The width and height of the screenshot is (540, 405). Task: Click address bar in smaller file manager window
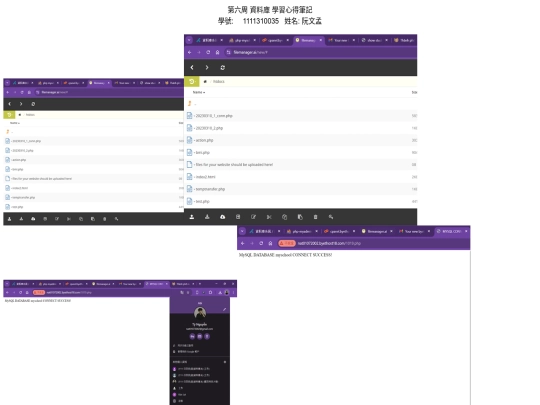108,92
